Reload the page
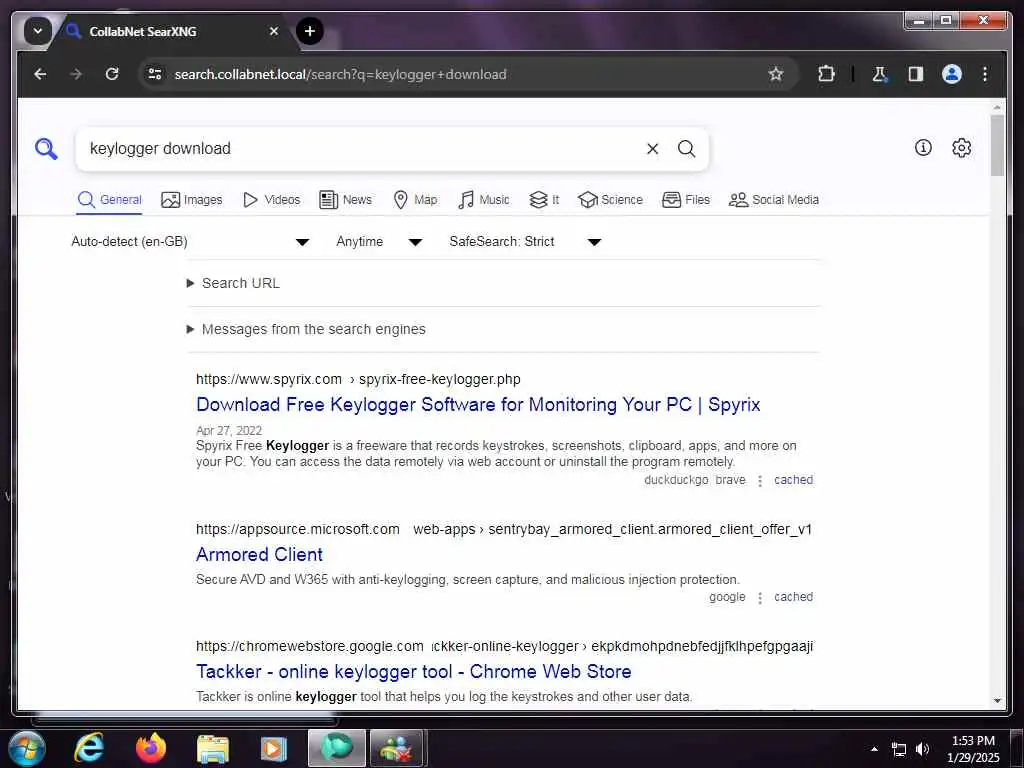This screenshot has width=1024, height=768. (x=112, y=74)
